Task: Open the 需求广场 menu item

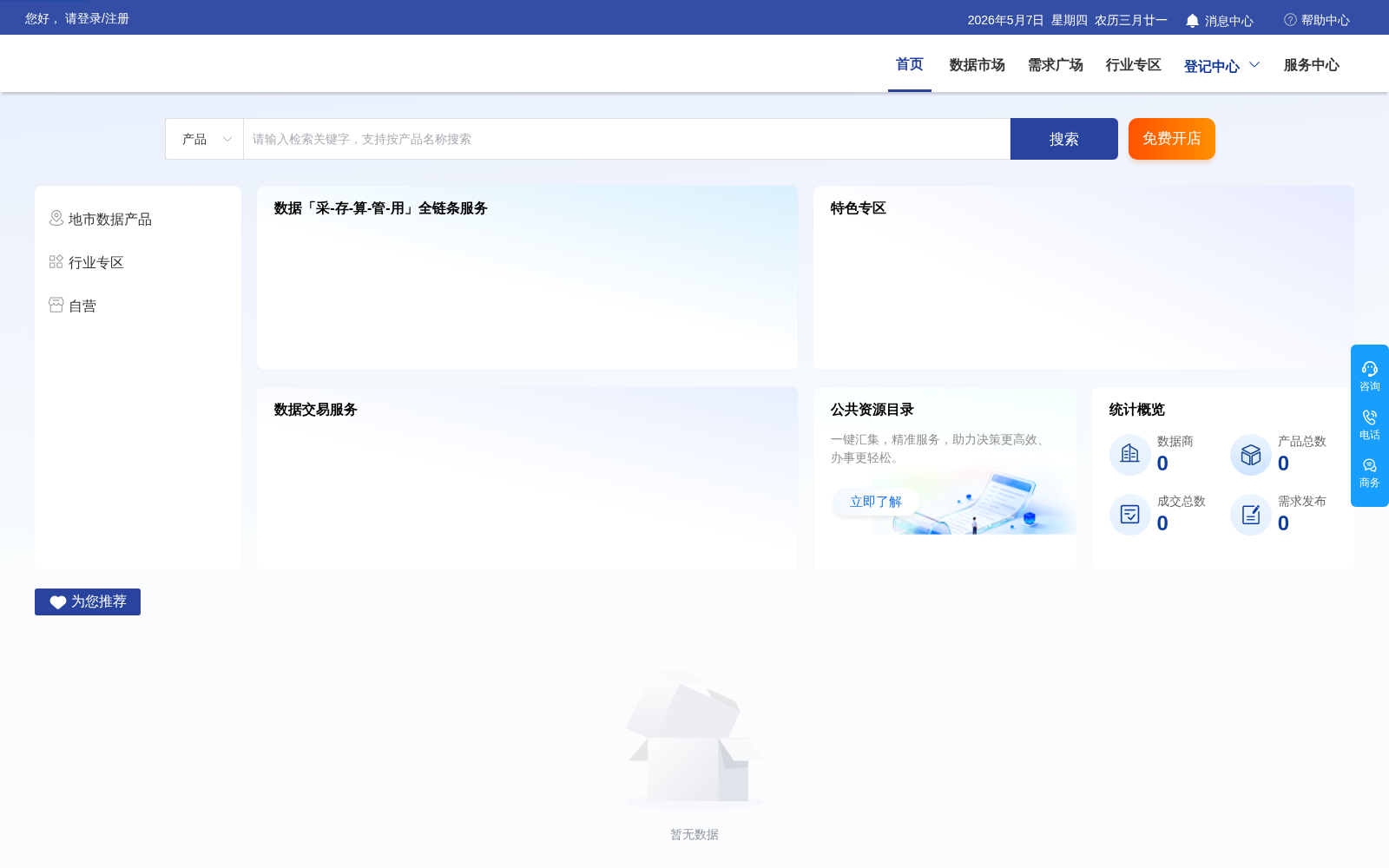Action: click(x=1056, y=65)
